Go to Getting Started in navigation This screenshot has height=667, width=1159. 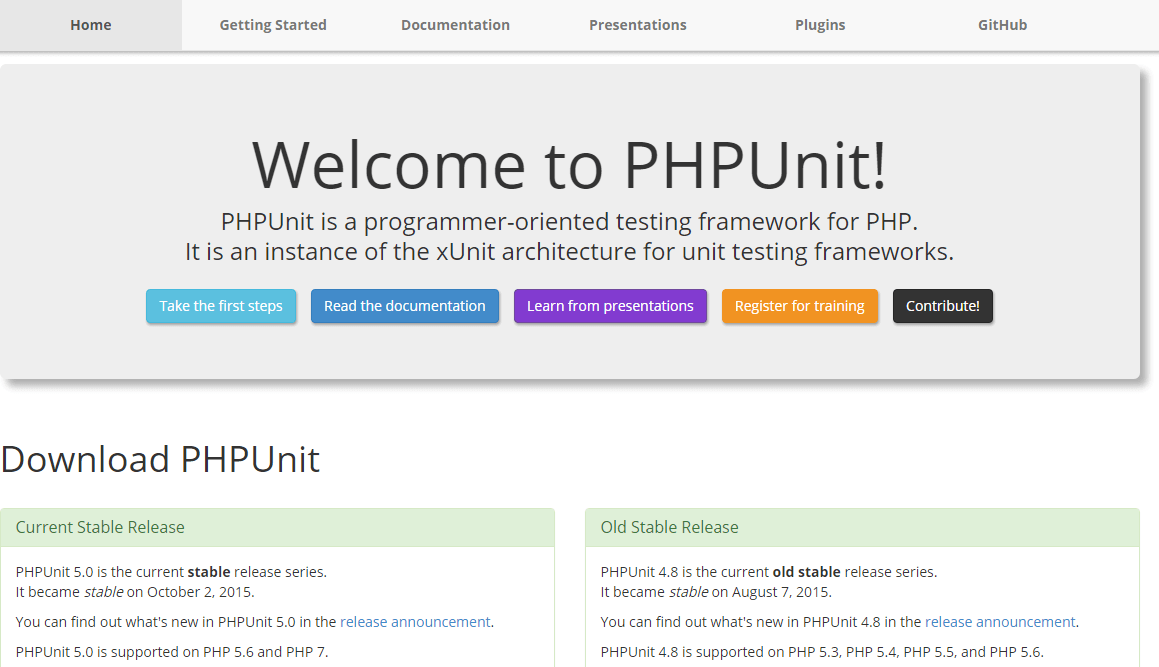[x=273, y=25]
